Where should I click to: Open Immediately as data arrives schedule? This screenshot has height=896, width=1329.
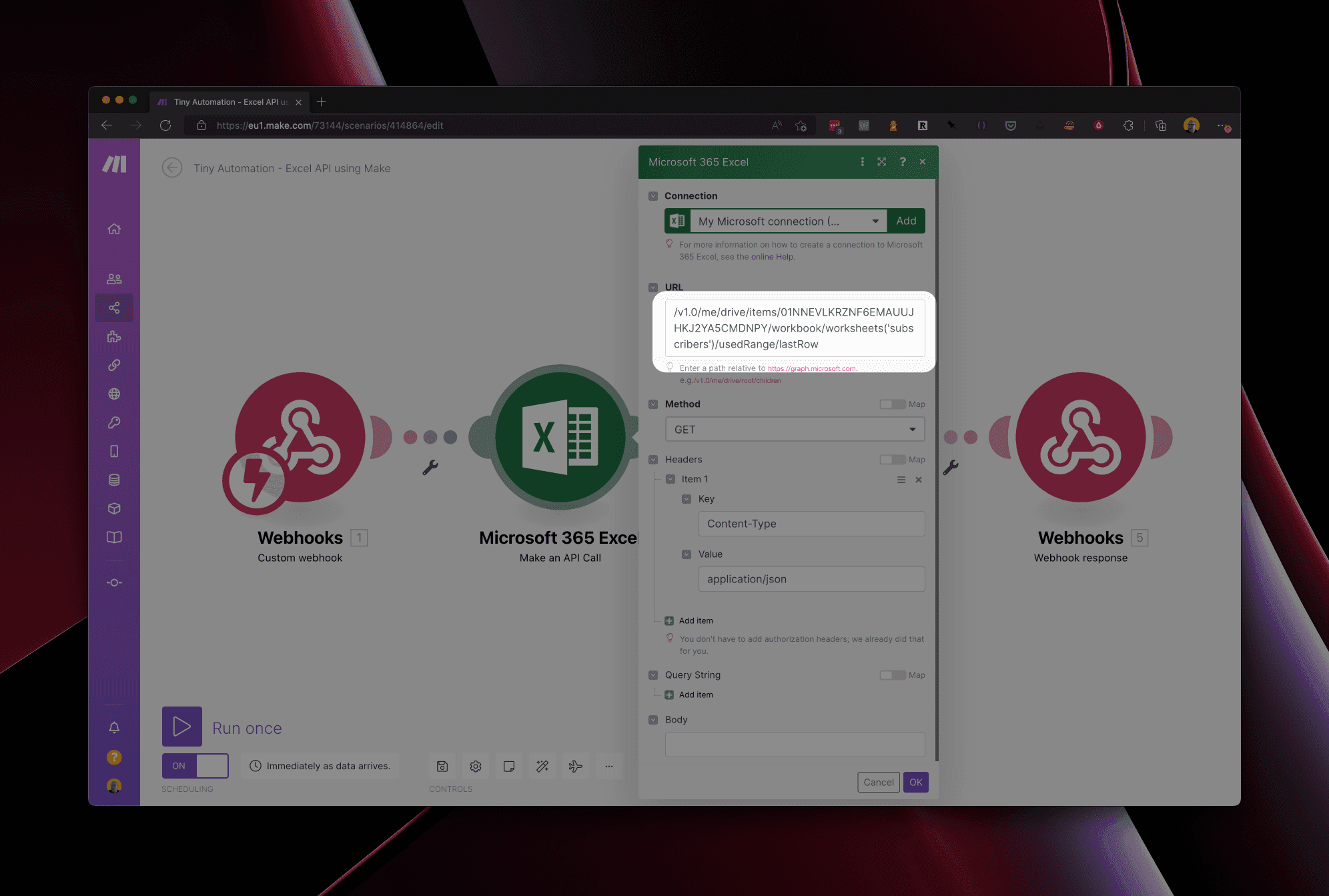[x=320, y=766]
